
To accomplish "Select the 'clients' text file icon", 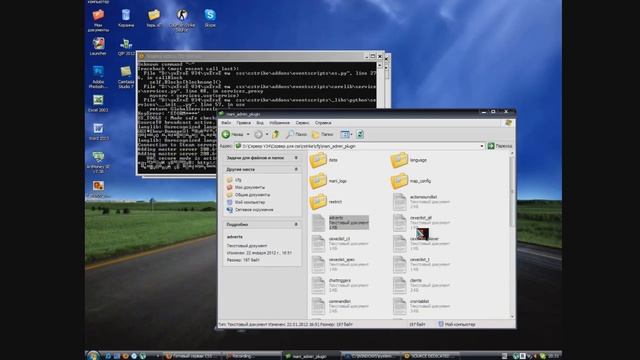I will (x=400, y=285).
